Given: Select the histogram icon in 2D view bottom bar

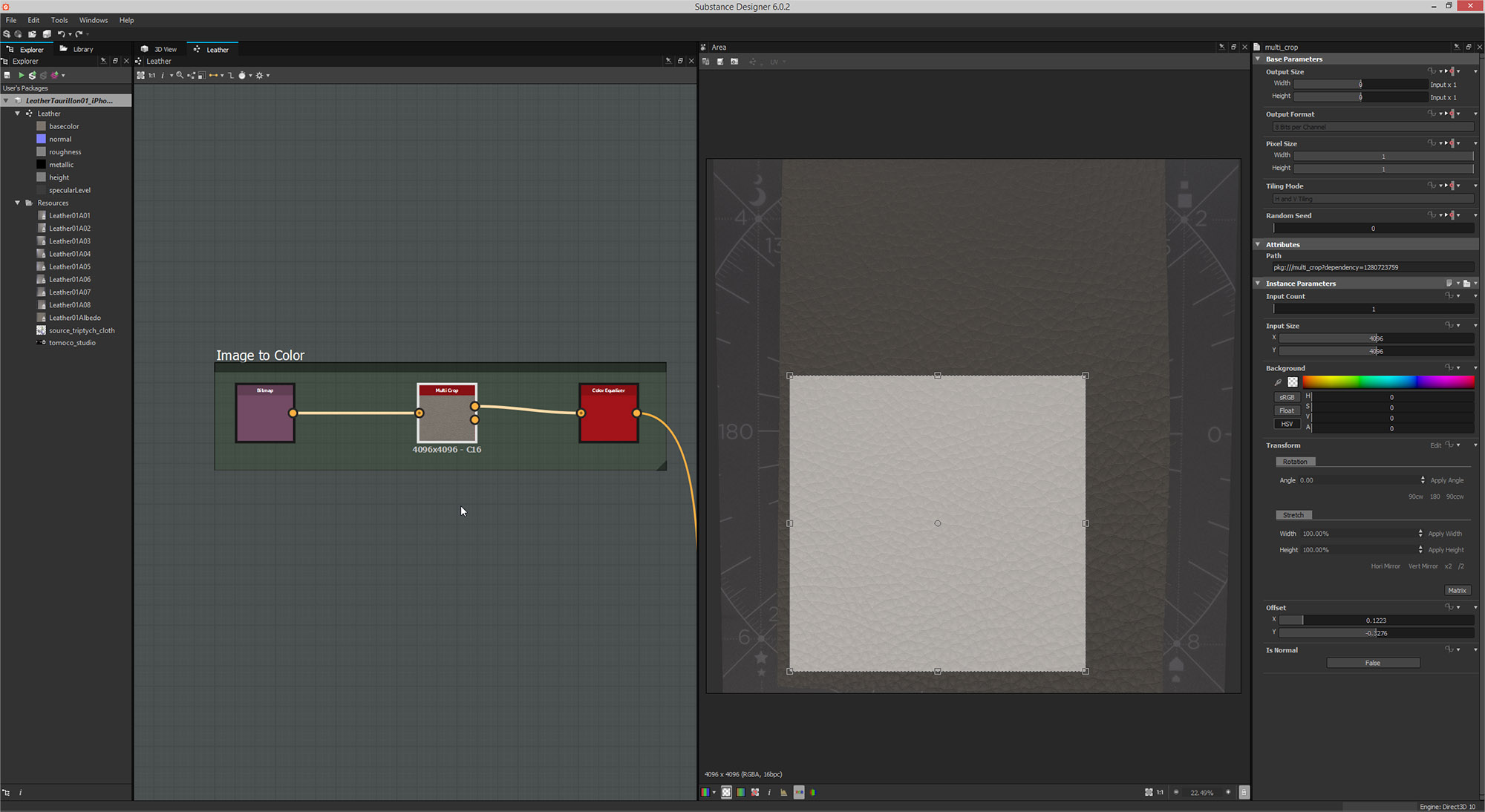Looking at the screenshot, I should [783, 793].
